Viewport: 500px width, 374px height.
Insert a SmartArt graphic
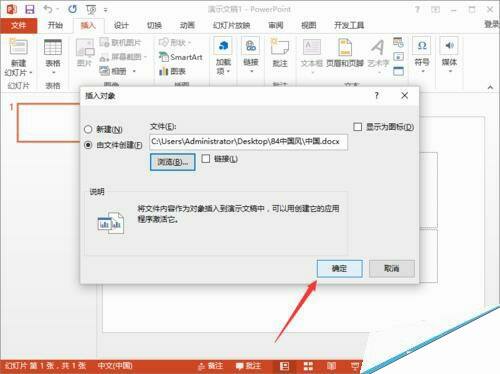point(181,57)
